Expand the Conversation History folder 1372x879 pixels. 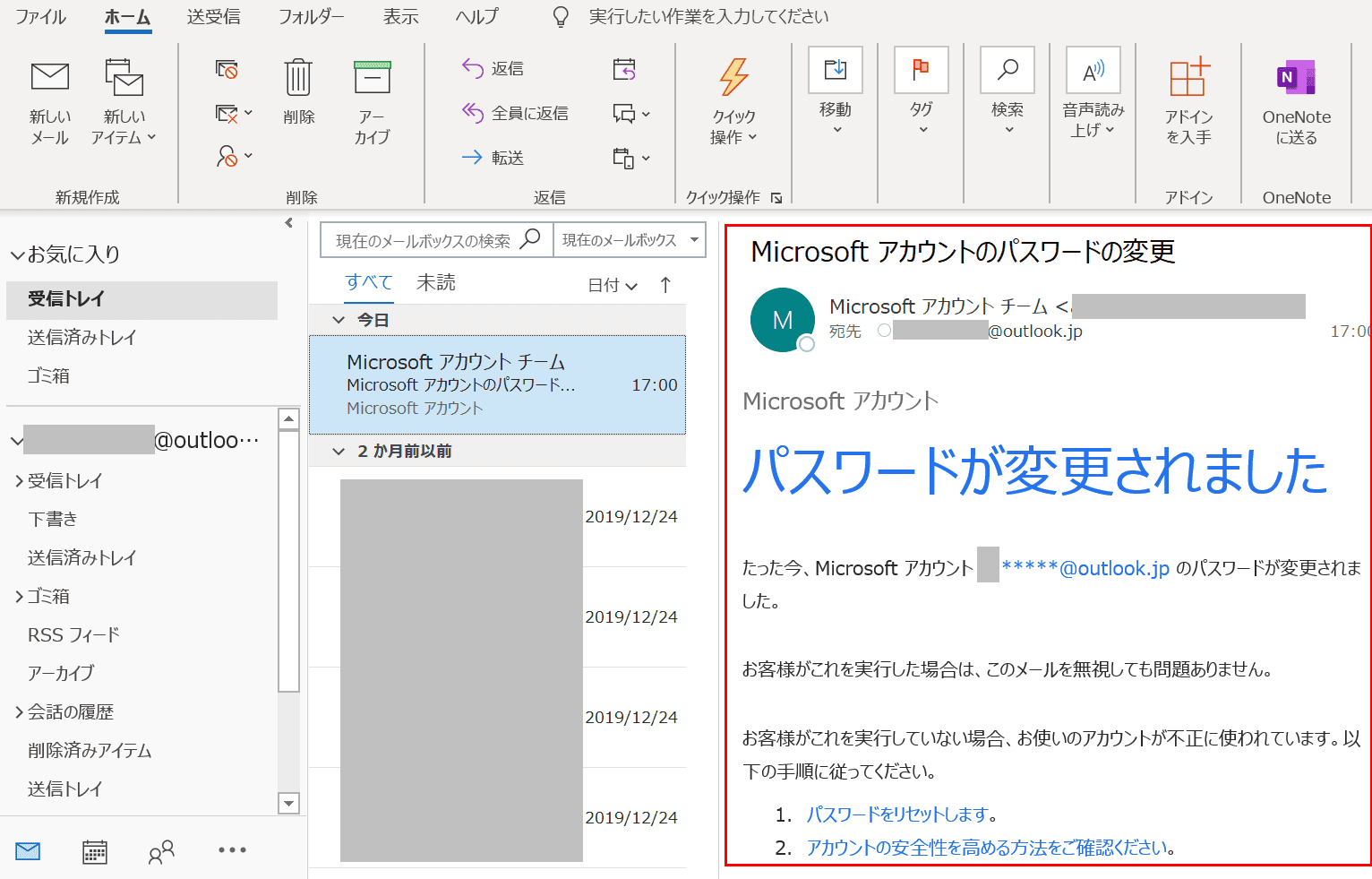[x=19, y=712]
